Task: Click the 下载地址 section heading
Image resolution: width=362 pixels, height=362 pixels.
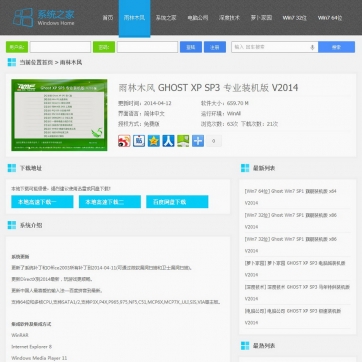Action: point(31,168)
